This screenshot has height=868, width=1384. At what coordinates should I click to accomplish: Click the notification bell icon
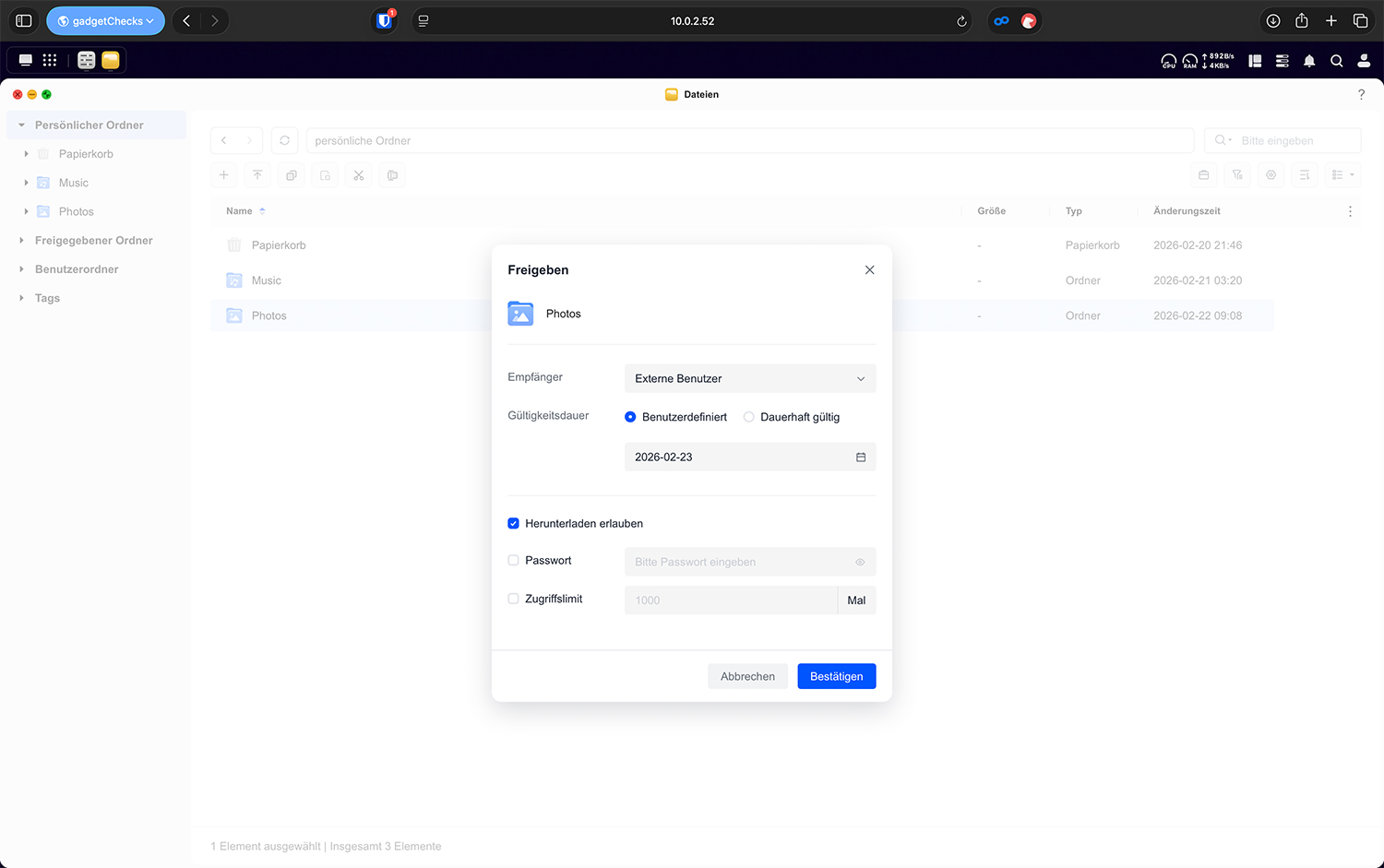click(1308, 61)
